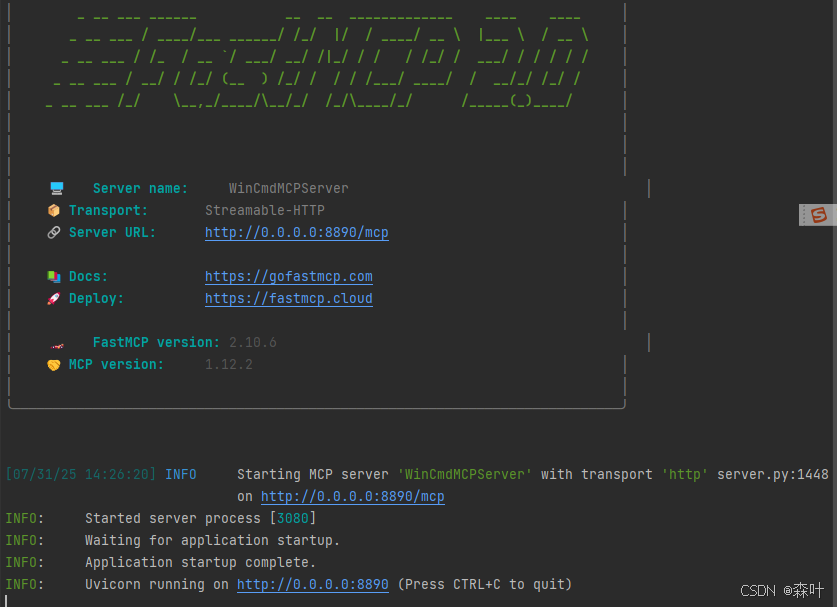This screenshot has height=607, width=837.
Task: Click the package icon beside Transport
Action: (53, 210)
